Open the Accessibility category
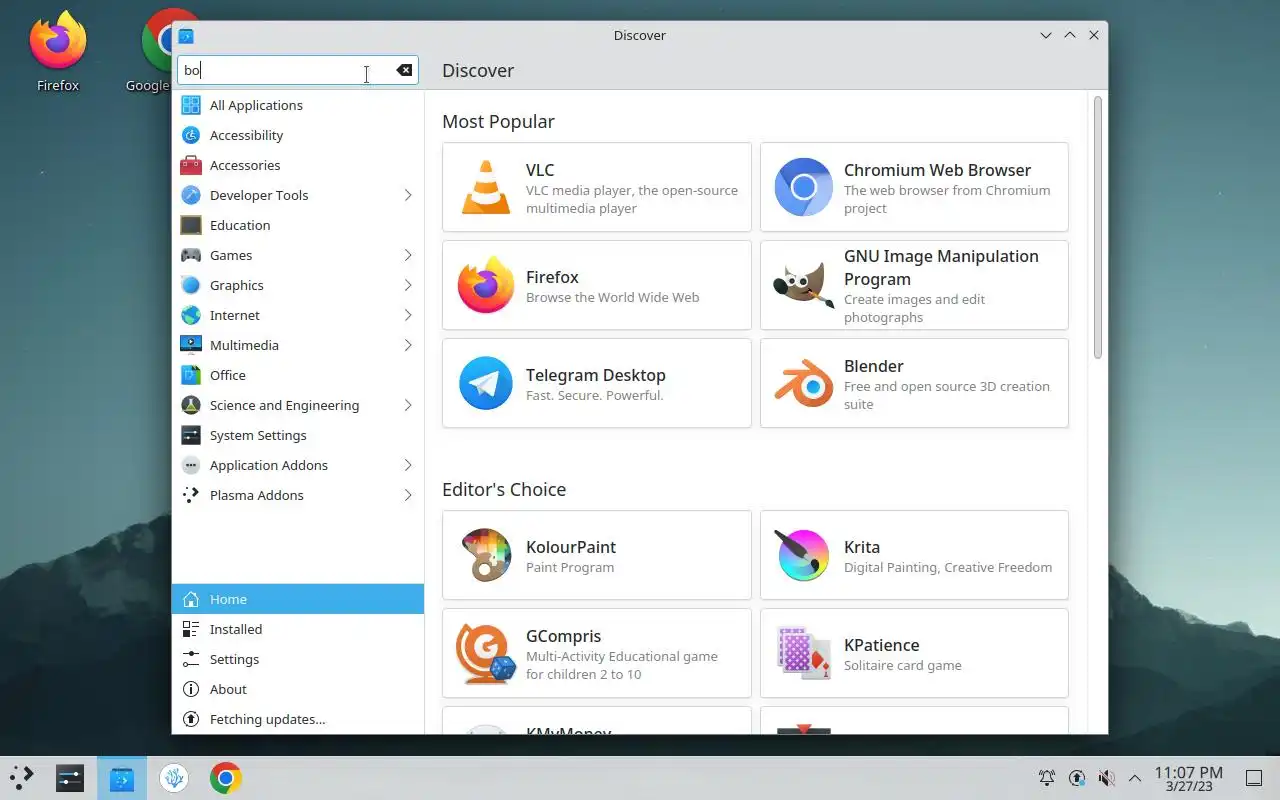The image size is (1280, 800). pyautogui.click(x=298, y=135)
